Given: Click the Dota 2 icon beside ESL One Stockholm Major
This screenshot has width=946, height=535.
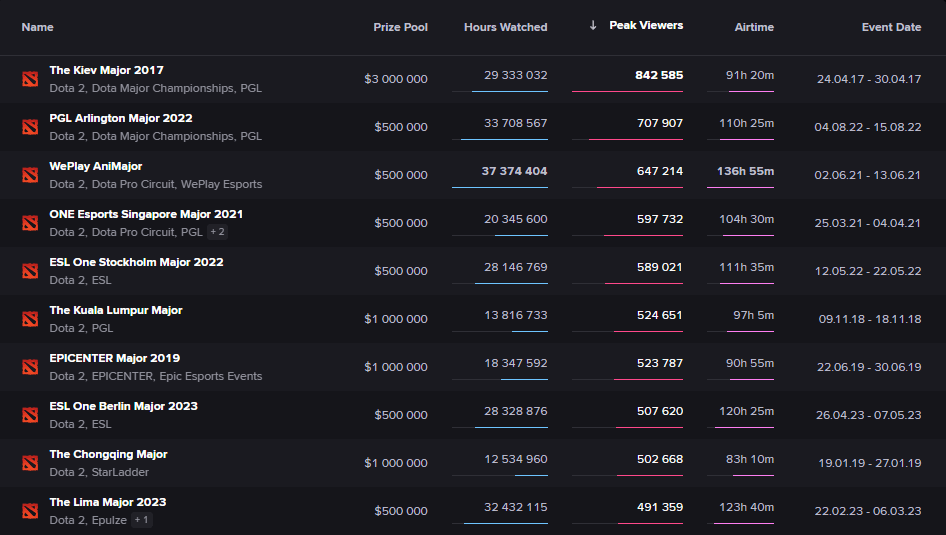Looking at the screenshot, I should (x=30, y=271).
